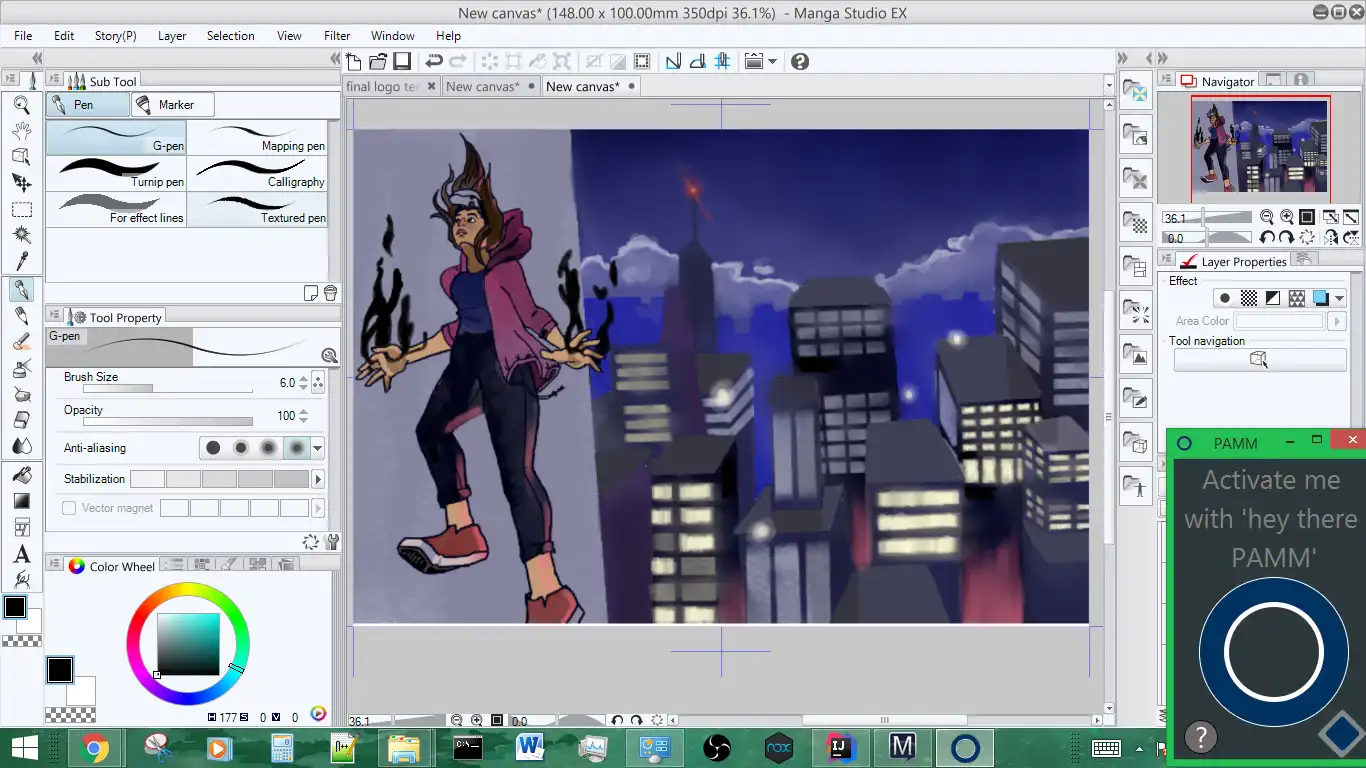
Task: Toggle the Tone effect in Layer Properties
Action: pyautogui.click(x=1249, y=298)
